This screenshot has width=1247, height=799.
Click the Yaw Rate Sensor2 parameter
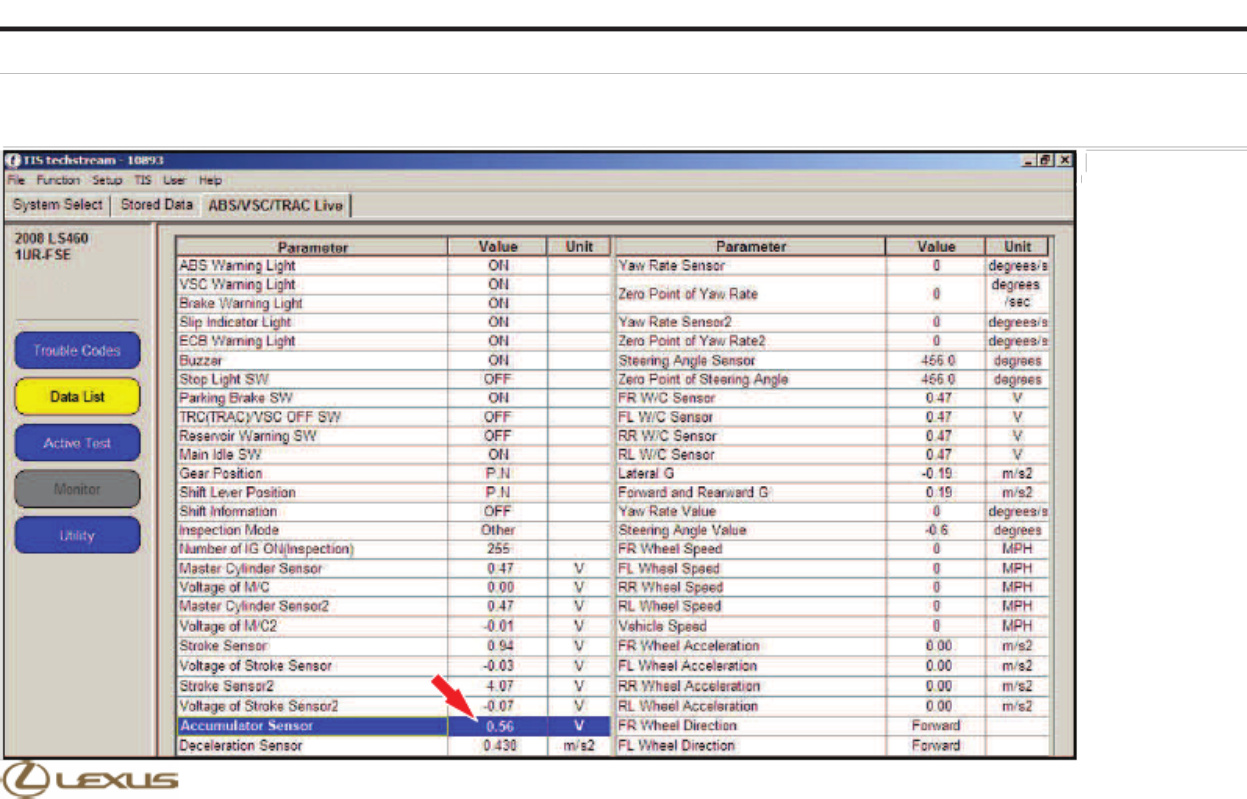(676, 323)
